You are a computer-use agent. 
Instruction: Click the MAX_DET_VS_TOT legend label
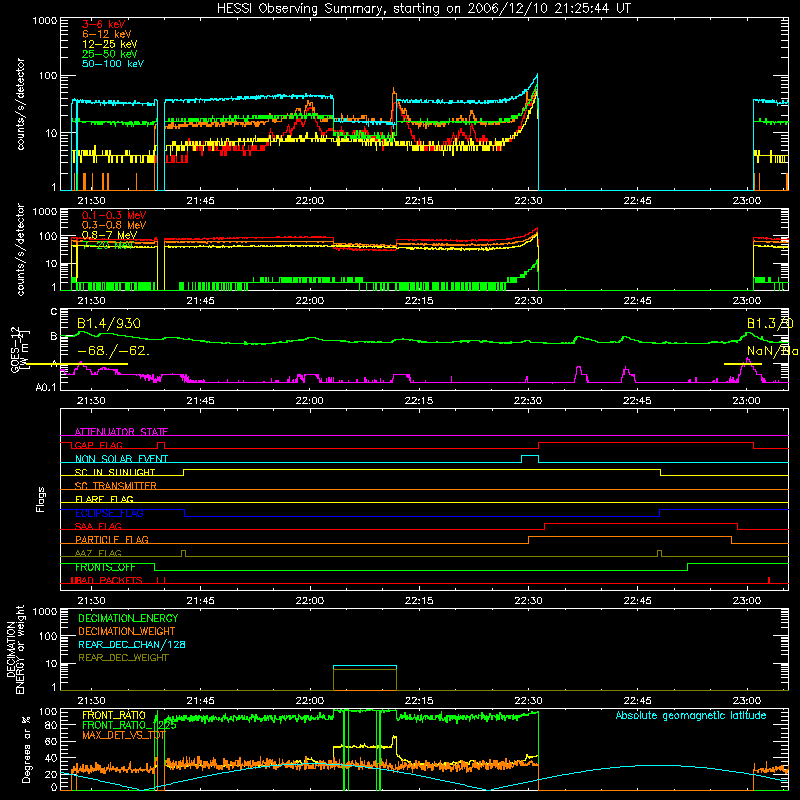123,736
